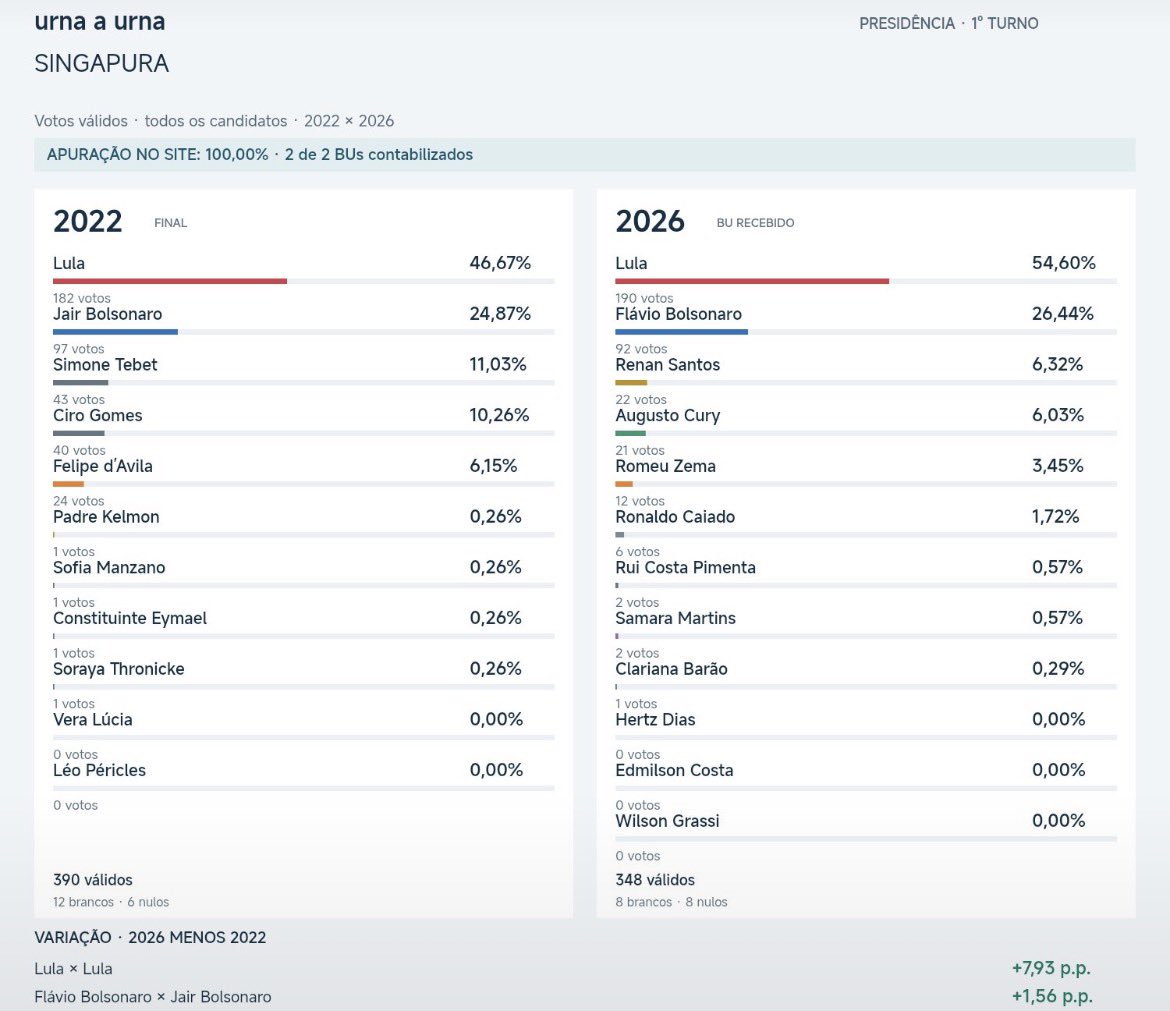
Task: Click the '348 válidos' total
Action: click(655, 880)
